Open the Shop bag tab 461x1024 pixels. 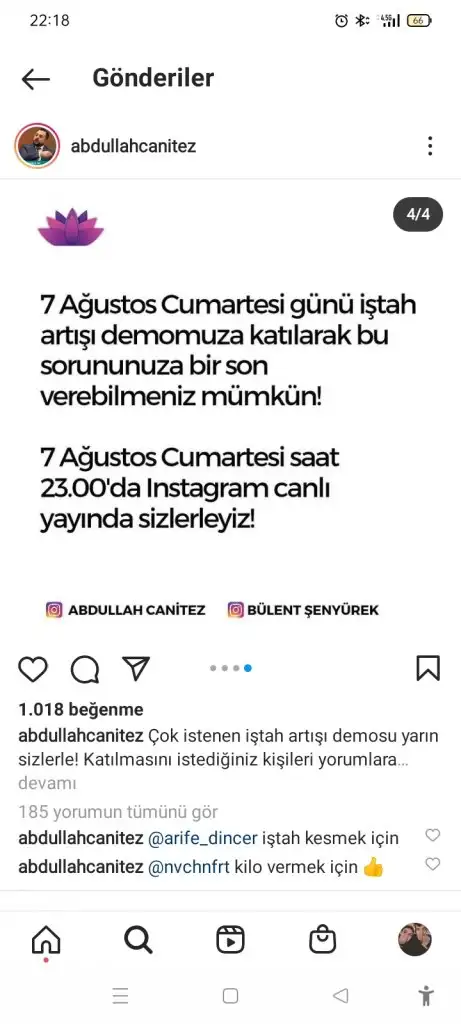point(323,940)
